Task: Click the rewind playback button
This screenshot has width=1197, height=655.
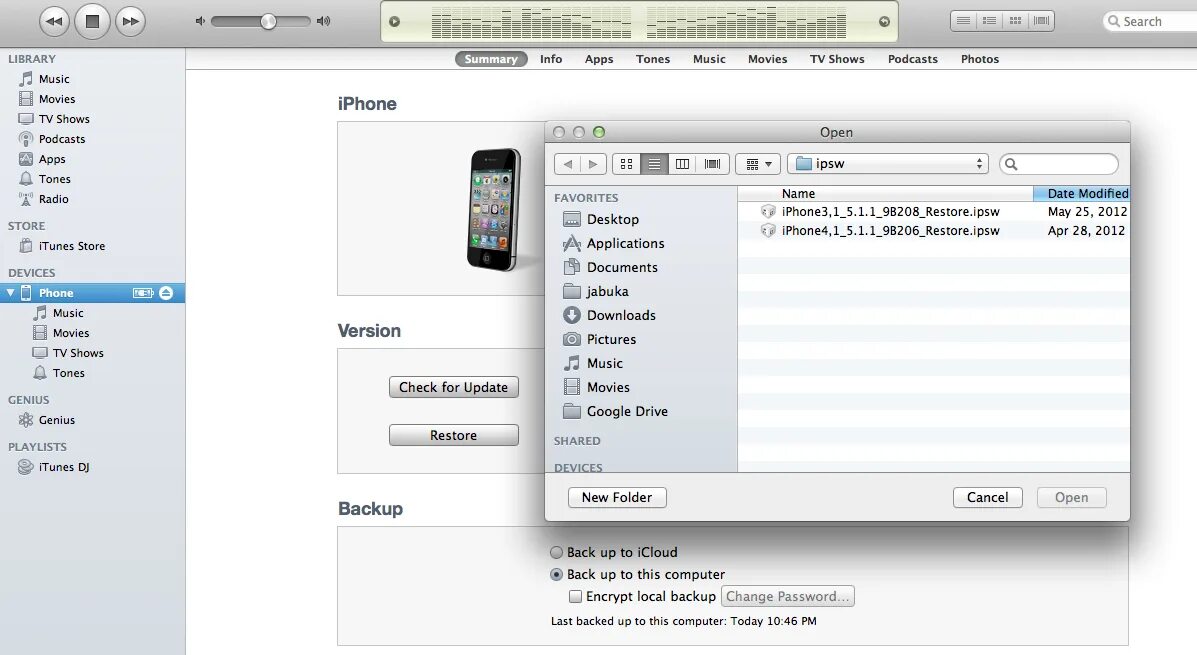Action: [x=54, y=21]
